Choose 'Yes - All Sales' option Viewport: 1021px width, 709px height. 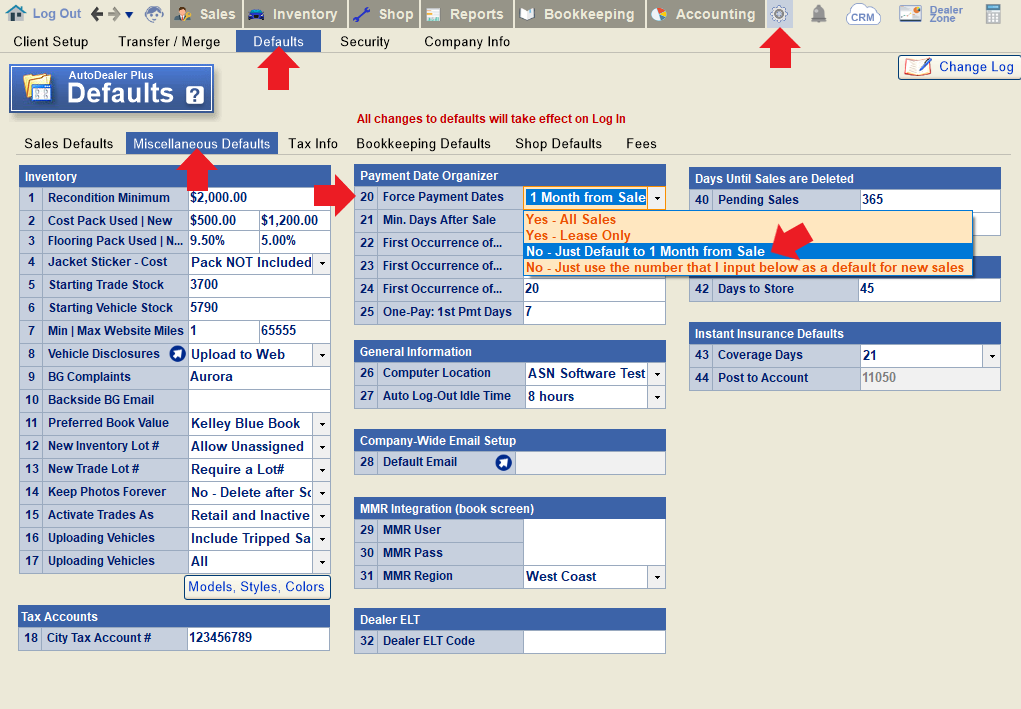748,219
